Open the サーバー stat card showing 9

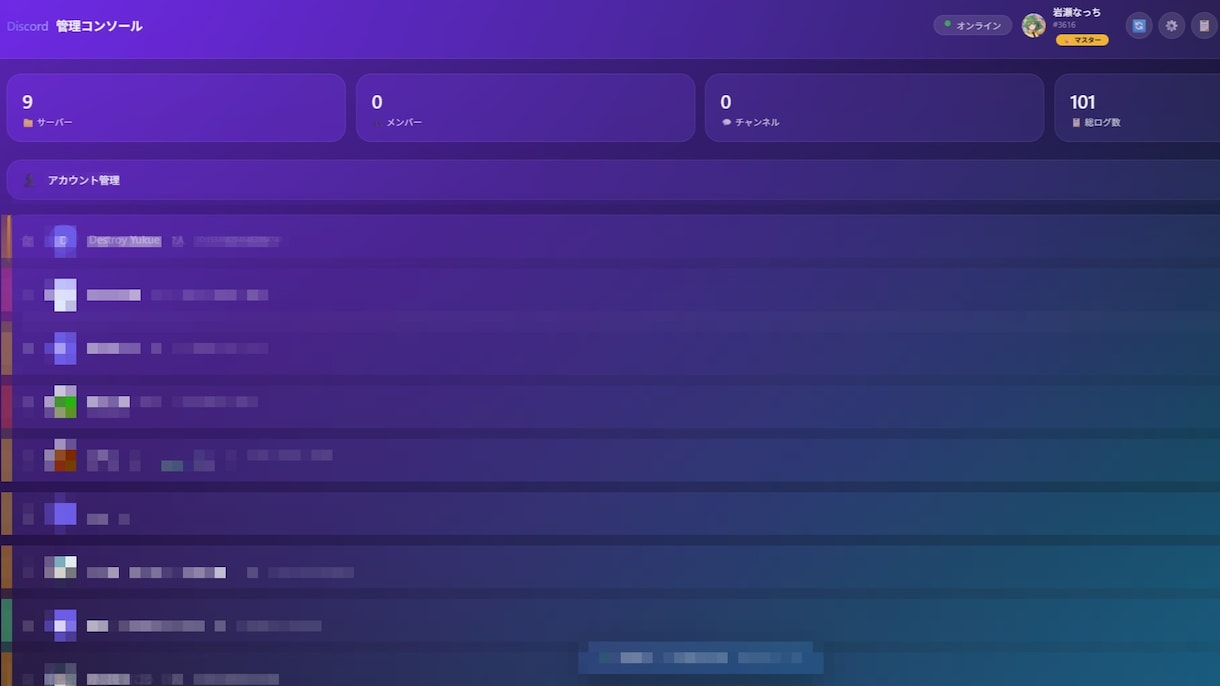(176, 108)
